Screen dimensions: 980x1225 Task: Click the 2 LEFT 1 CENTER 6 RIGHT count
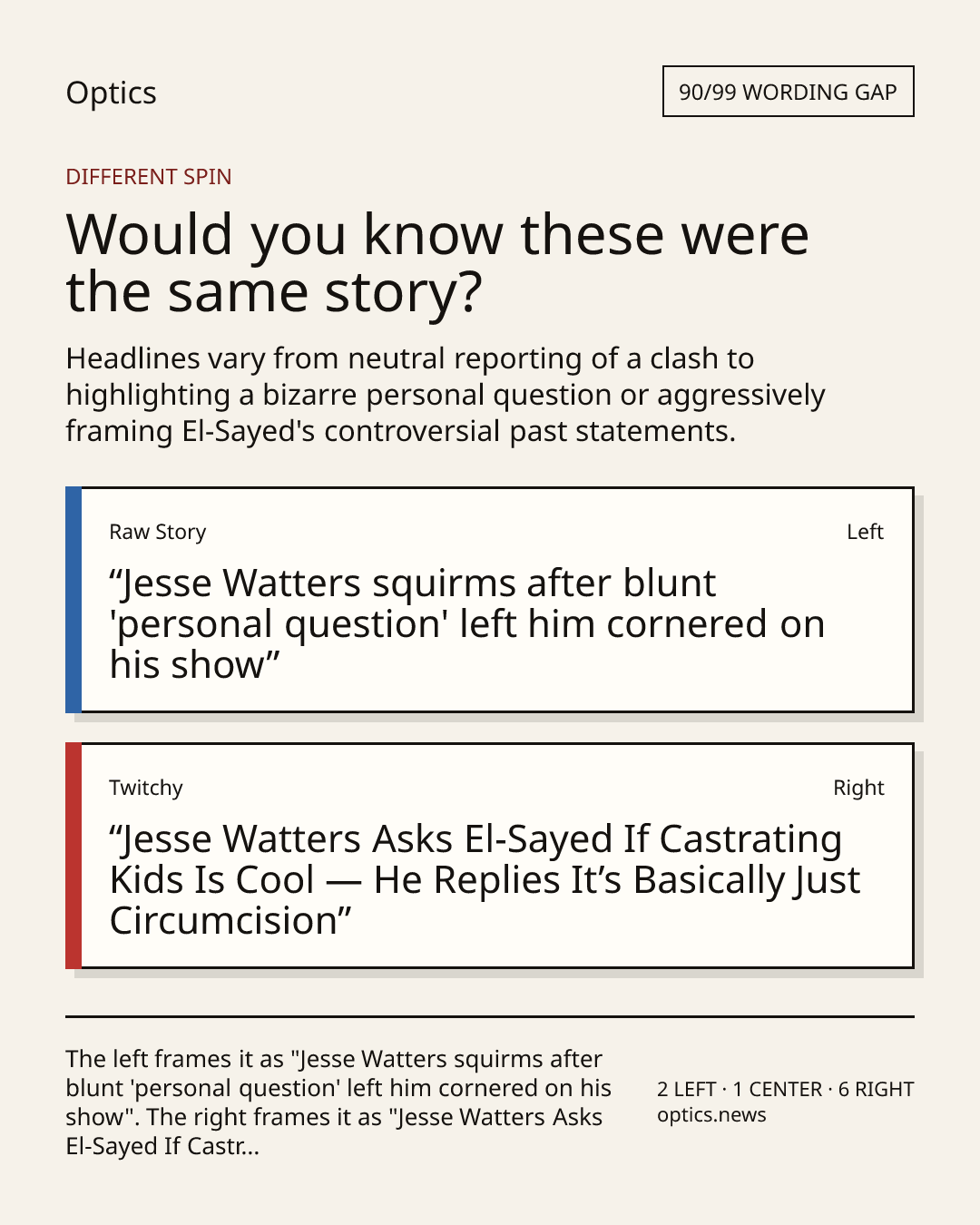pyautogui.click(x=786, y=1089)
